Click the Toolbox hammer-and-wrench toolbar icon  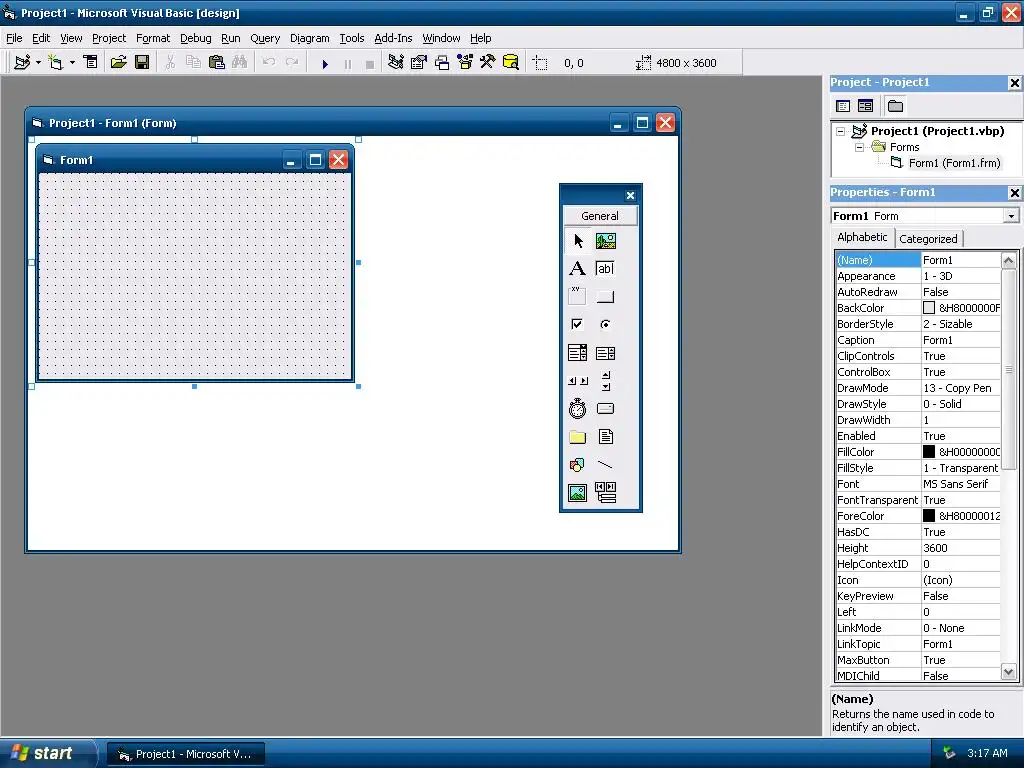(x=488, y=63)
